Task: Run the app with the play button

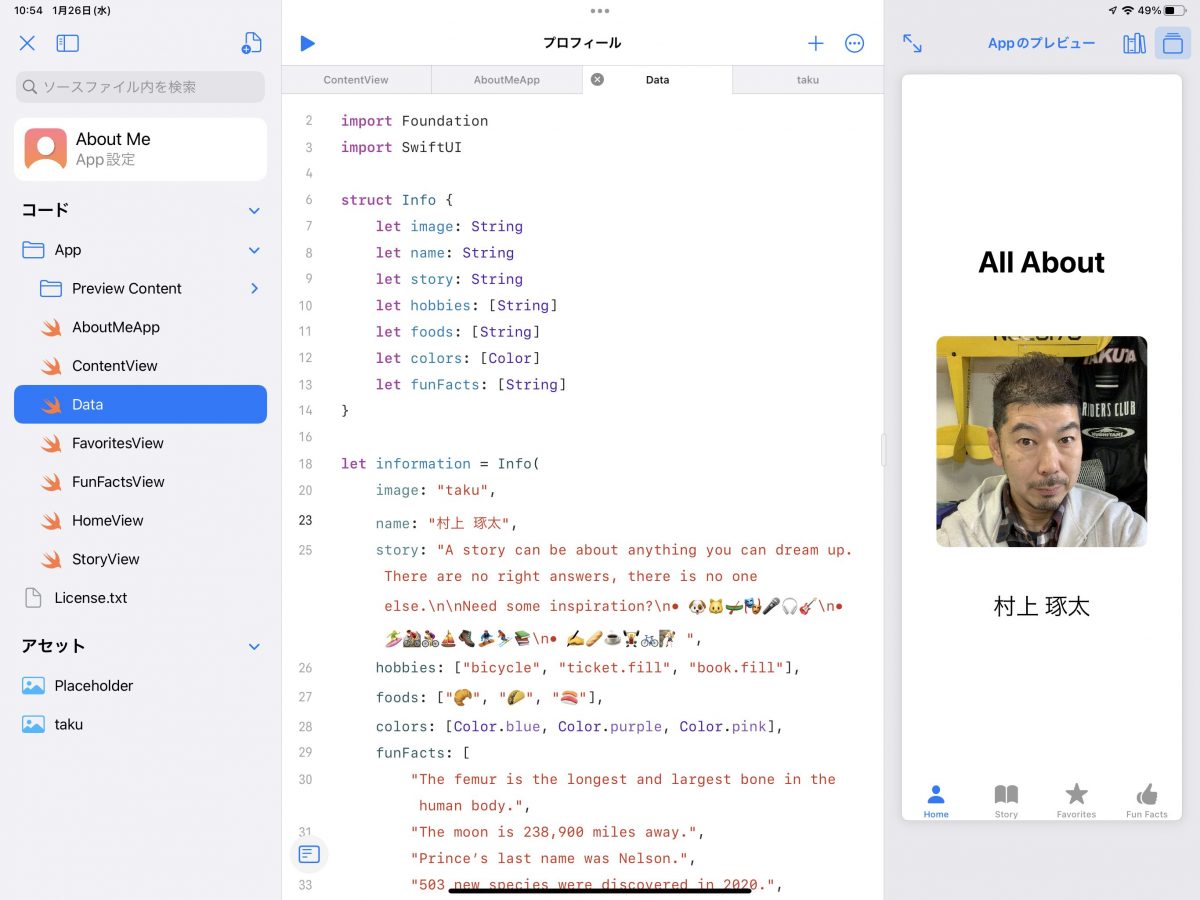Action: click(x=307, y=43)
